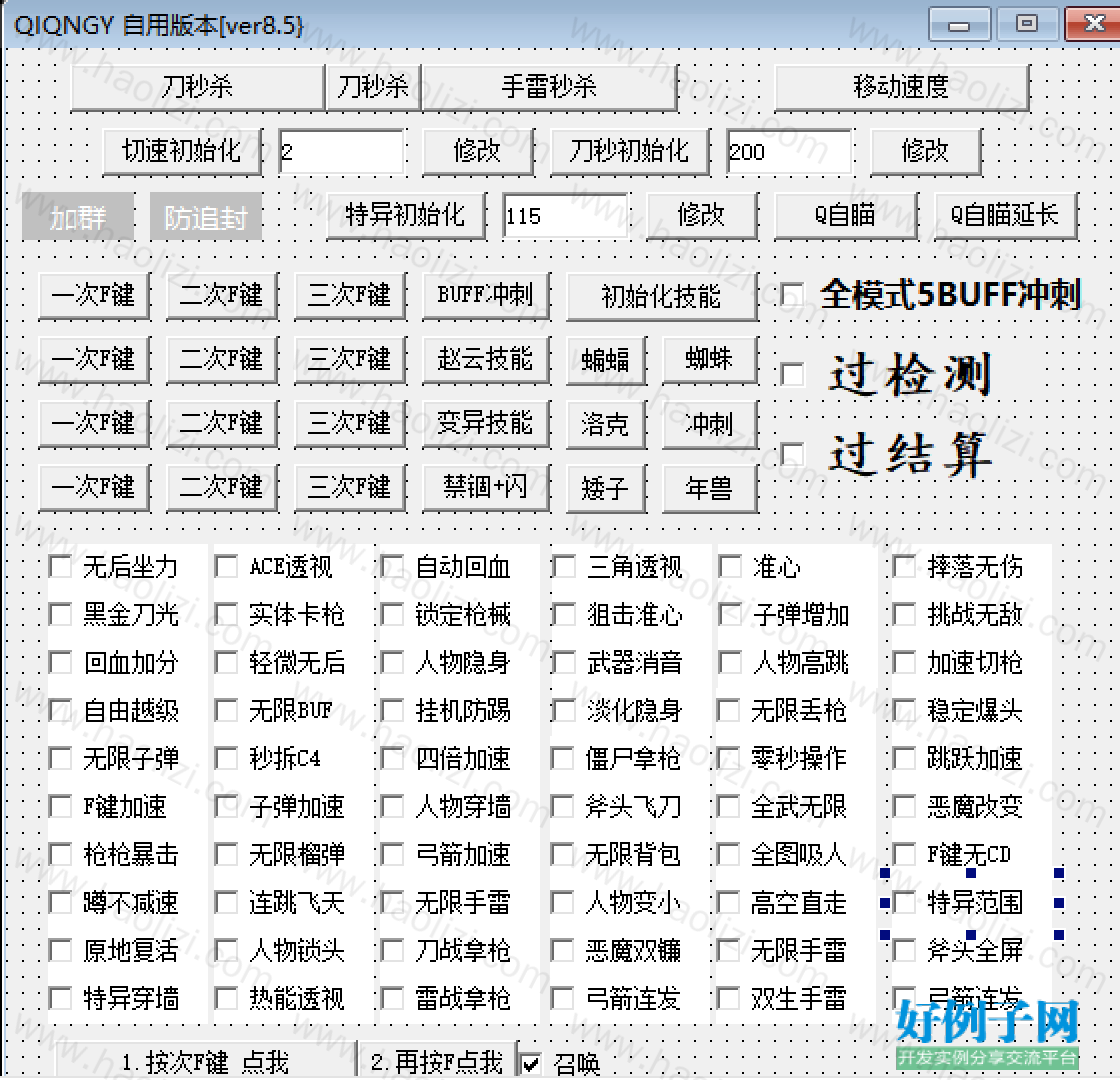Enable 全模式5BUFF冲刺 checkbox
The height and width of the screenshot is (1080, 1120).
tap(791, 295)
